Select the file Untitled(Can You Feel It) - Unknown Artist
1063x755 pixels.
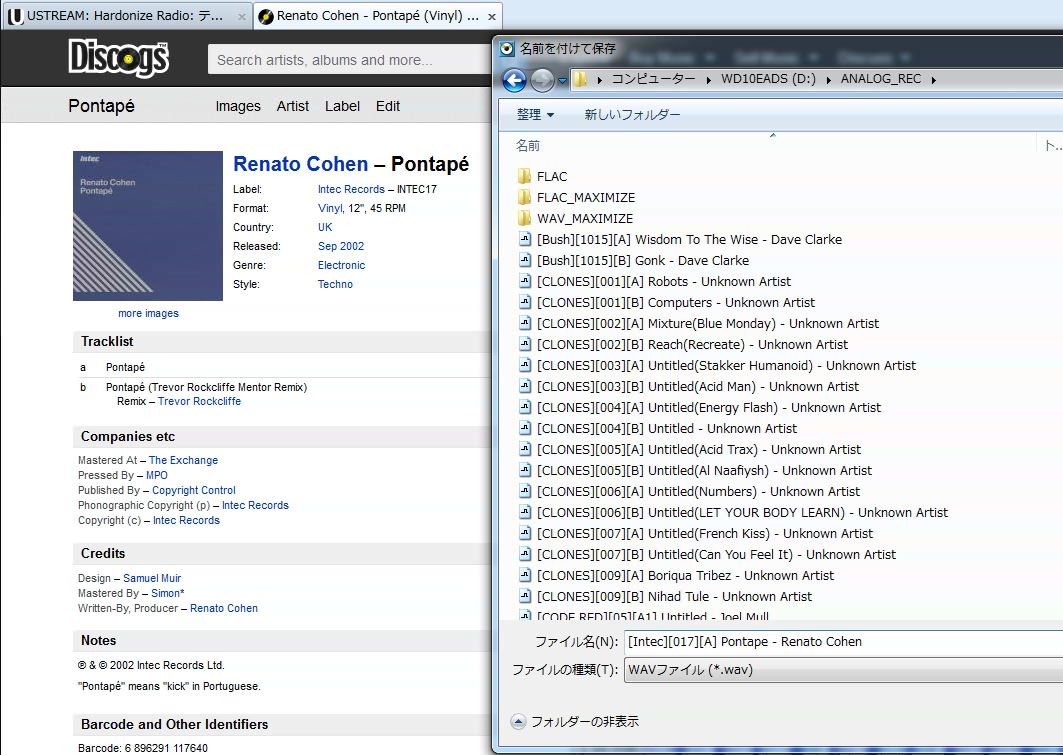[x=716, y=554]
